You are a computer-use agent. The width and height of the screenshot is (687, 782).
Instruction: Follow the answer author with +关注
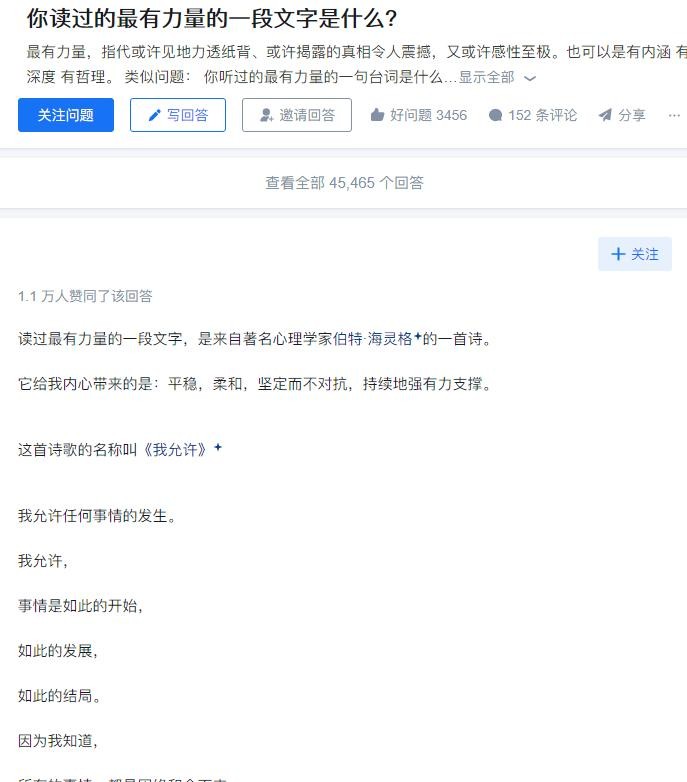coord(635,254)
